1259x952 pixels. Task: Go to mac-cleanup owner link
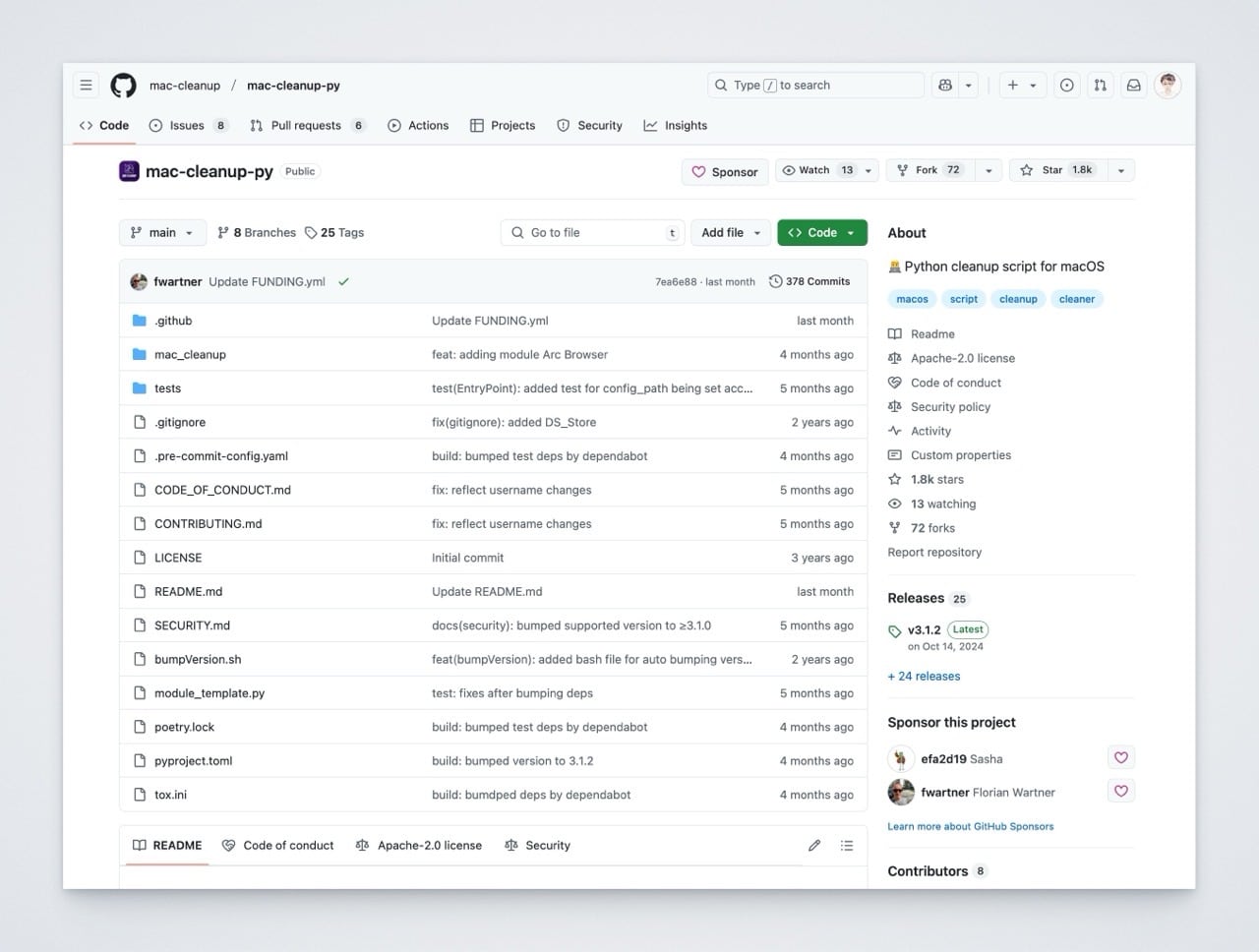pos(185,86)
